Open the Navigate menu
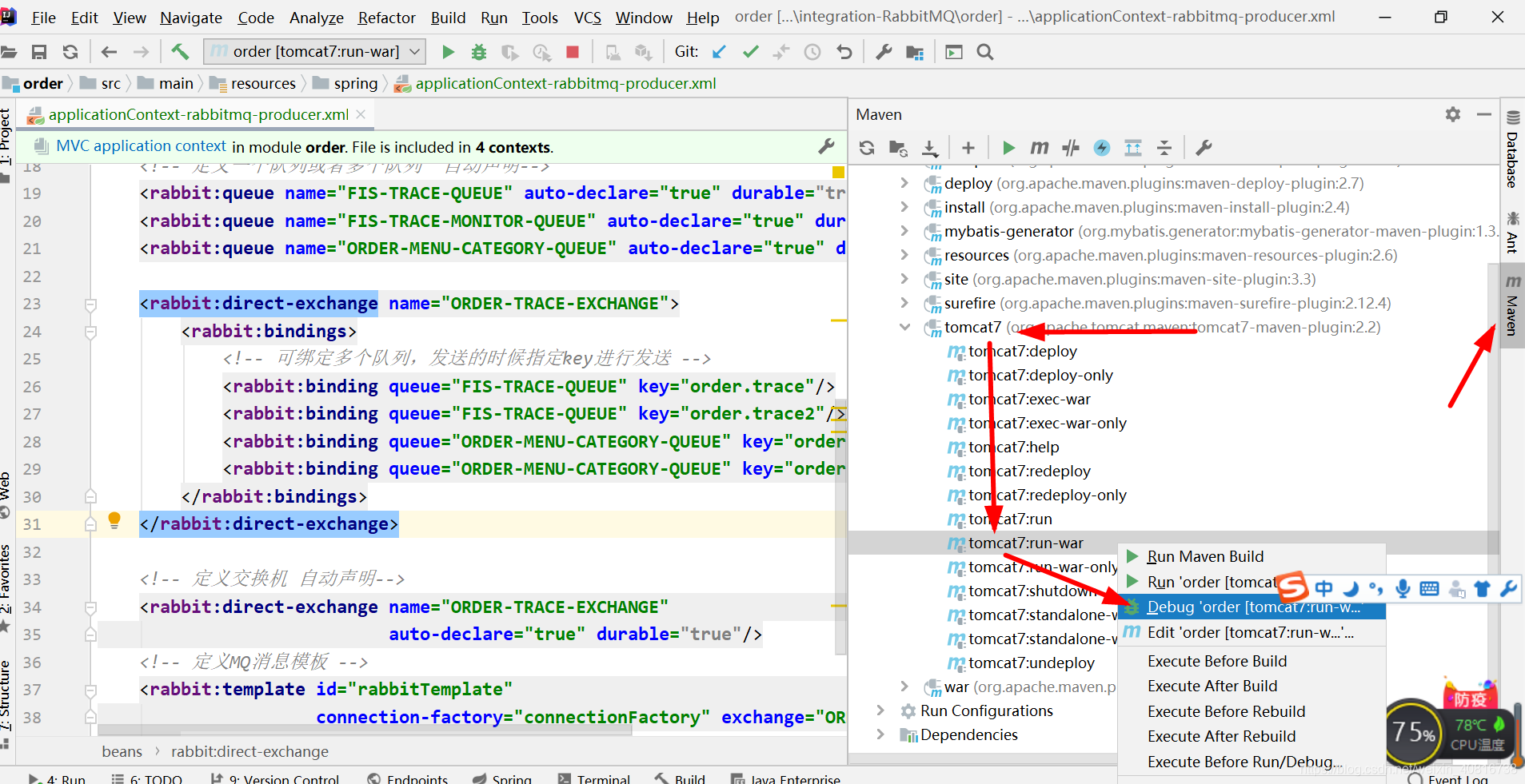 [x=191, y=18]
